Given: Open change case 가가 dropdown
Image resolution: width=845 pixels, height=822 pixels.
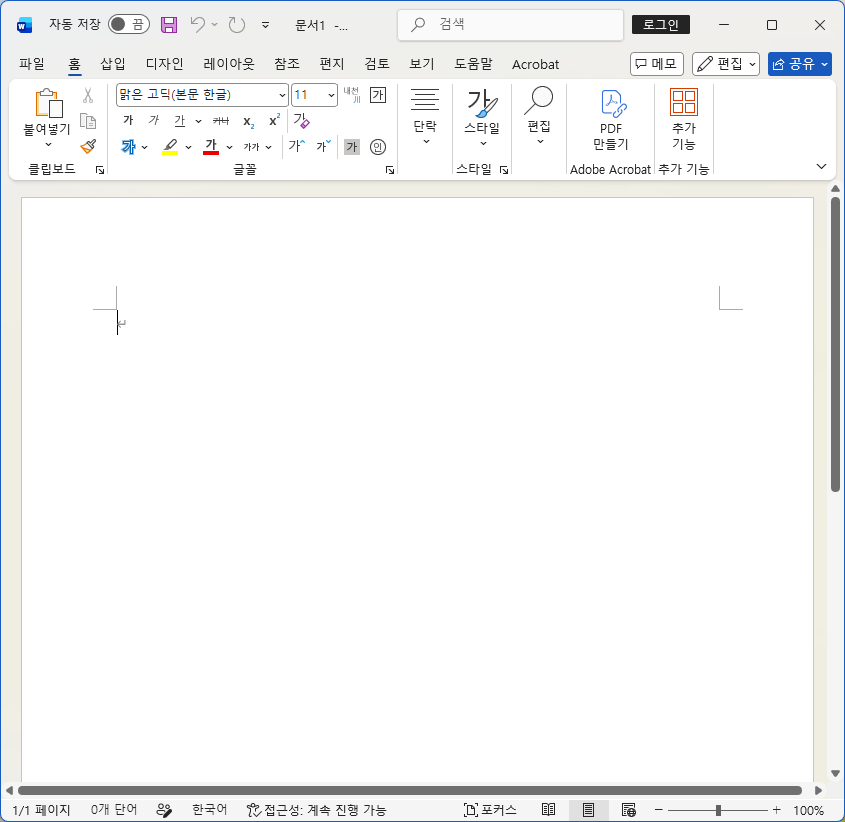Looking at the screenshot, I should [x=257, y=147].
